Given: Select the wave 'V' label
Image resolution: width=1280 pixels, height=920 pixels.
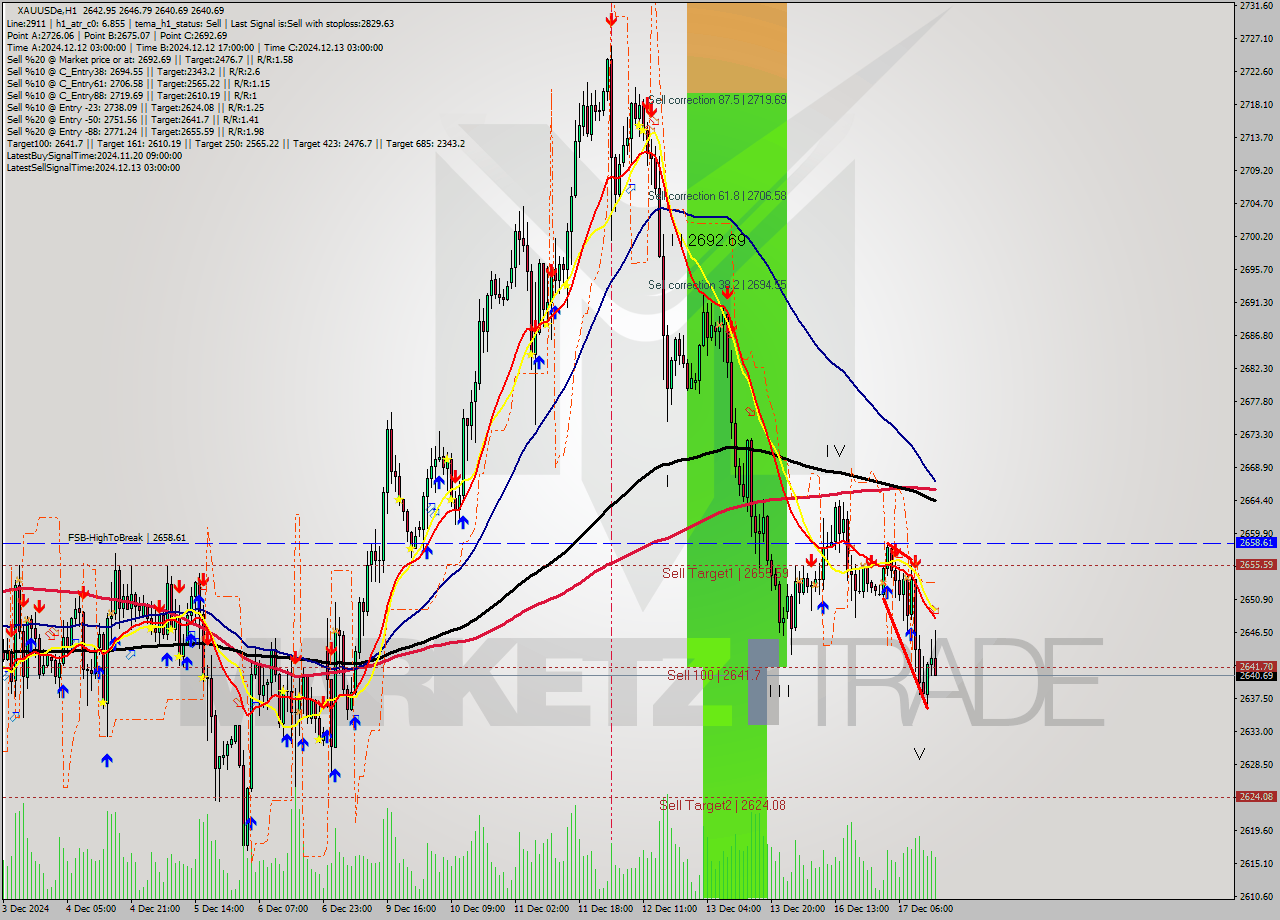Looking at the screenshot, I should (x=919, y=753).
